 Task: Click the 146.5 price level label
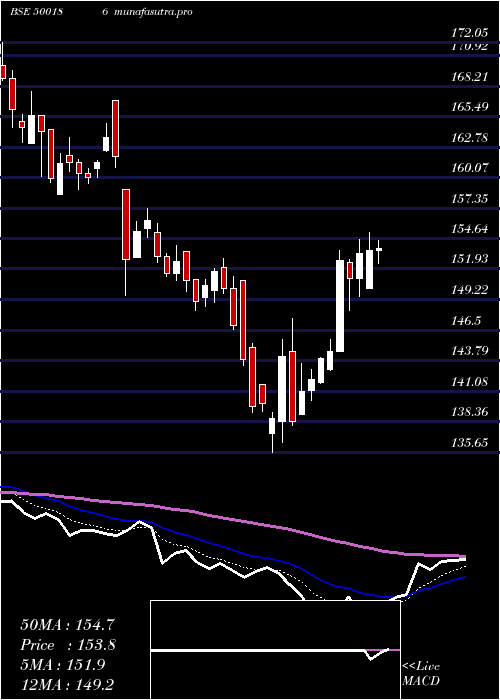465,321
